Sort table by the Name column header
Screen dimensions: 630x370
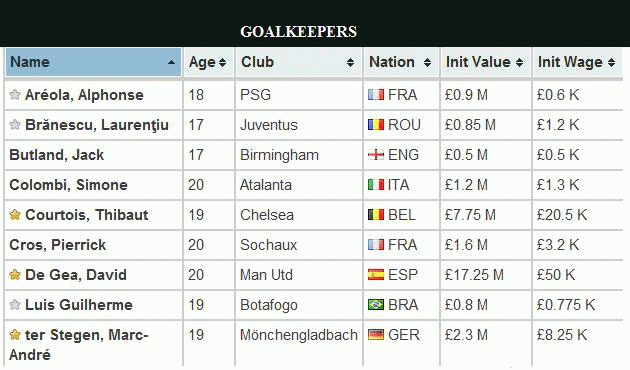(x=94, y=62)
